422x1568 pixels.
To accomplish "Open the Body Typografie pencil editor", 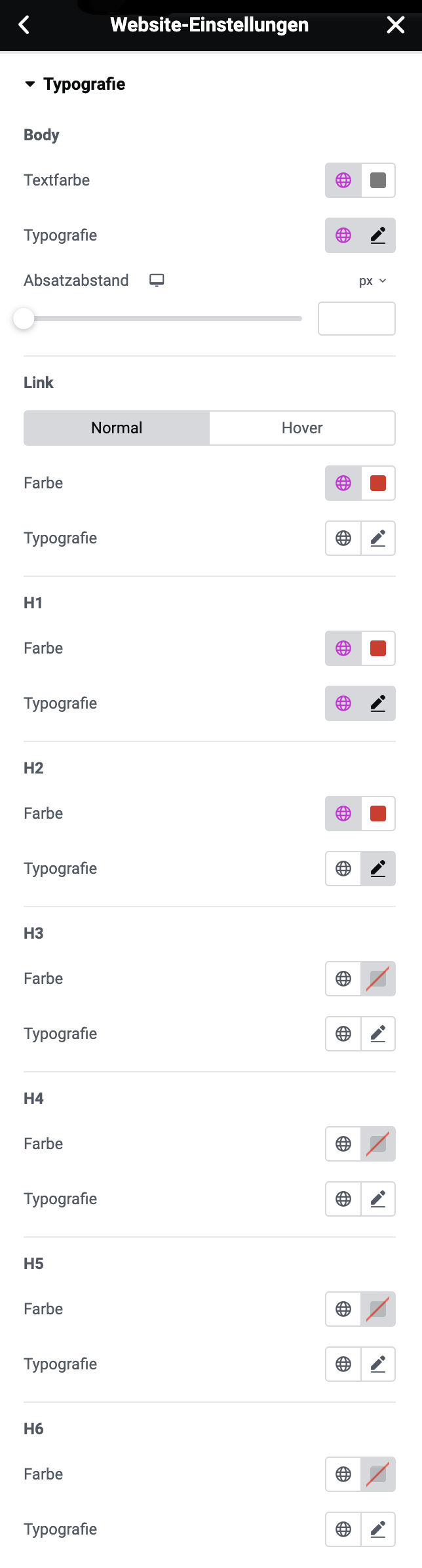I will click(x=378, y=235).
